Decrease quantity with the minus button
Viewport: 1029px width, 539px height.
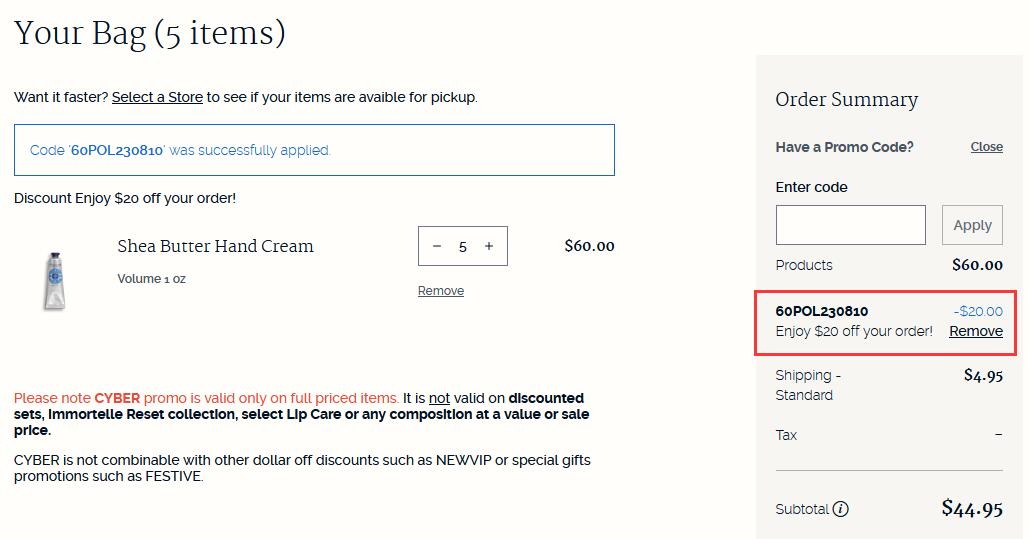click(x=437, y=246)
